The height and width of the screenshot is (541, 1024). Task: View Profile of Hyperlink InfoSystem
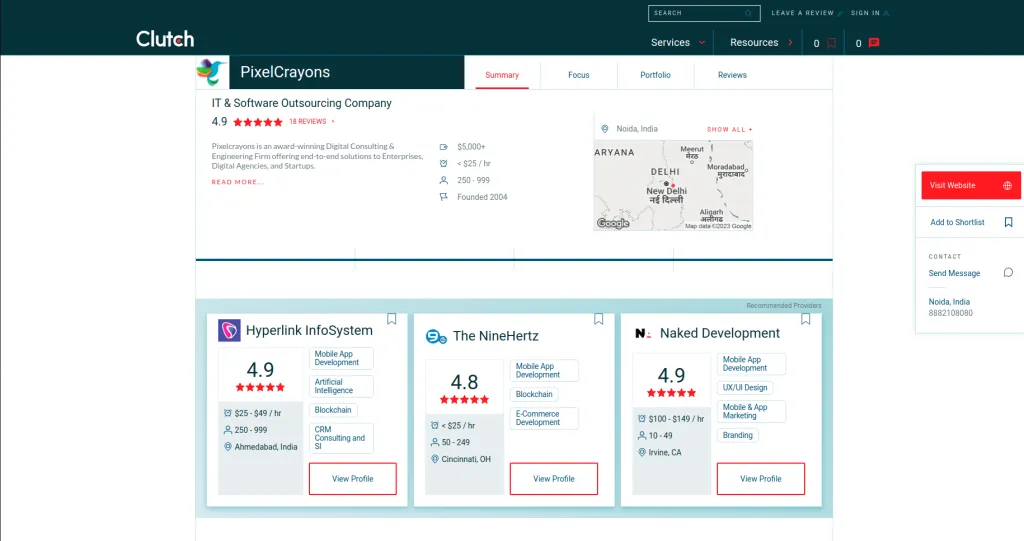(353, 479)
